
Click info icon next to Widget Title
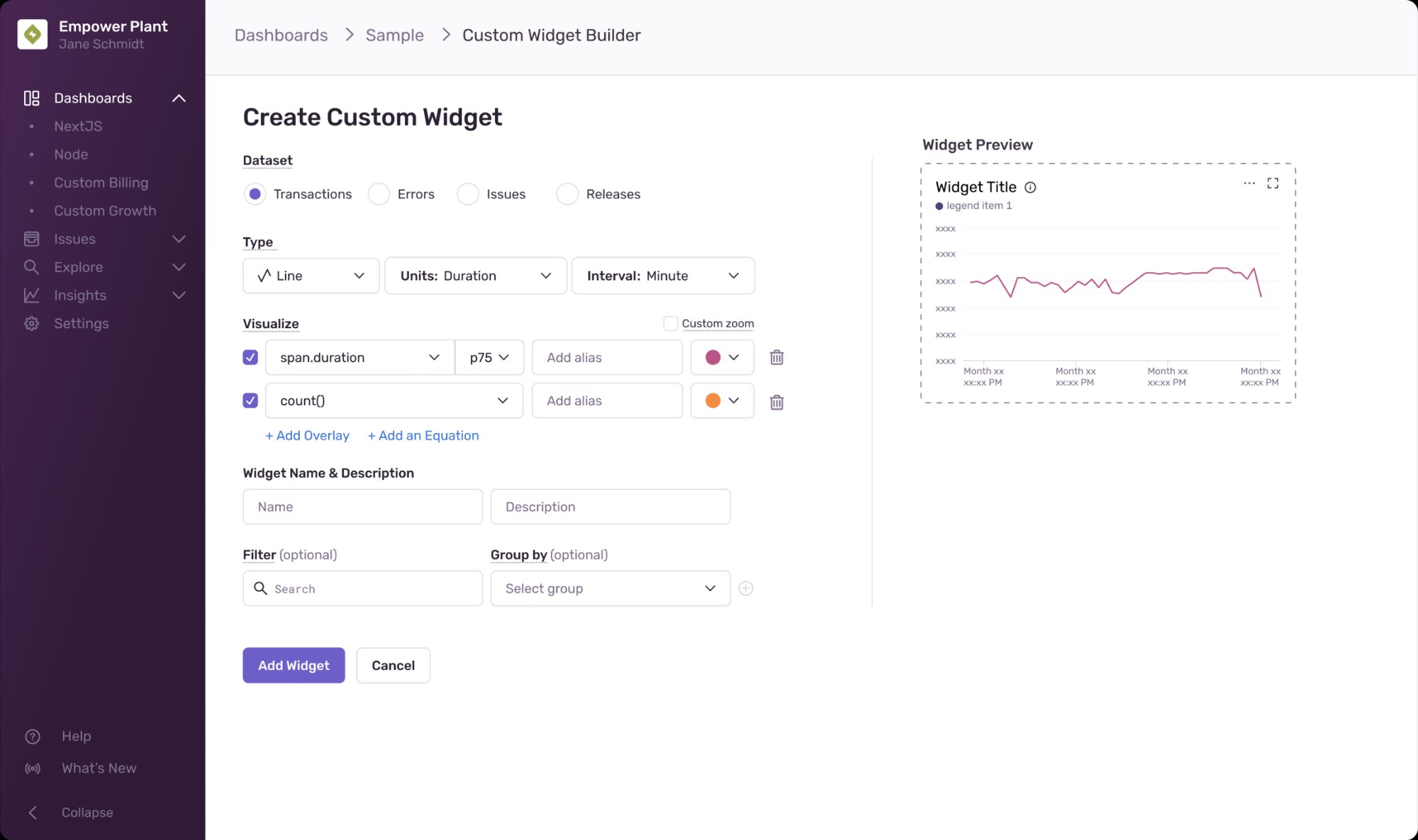(x=1030, y=188)
